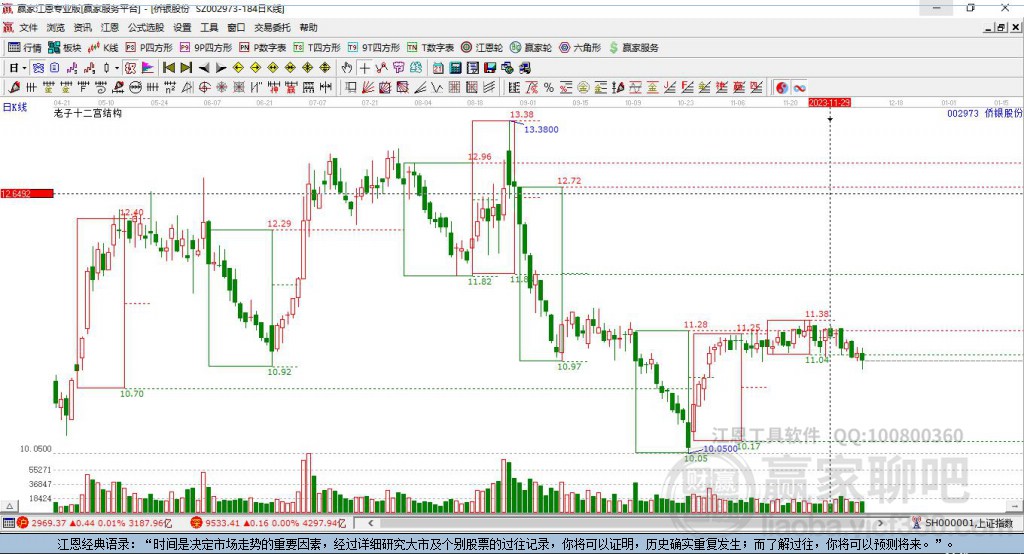Click the 沪 index 2969.37 status entry
The image size is (1024, 554).
pos(94,523)
